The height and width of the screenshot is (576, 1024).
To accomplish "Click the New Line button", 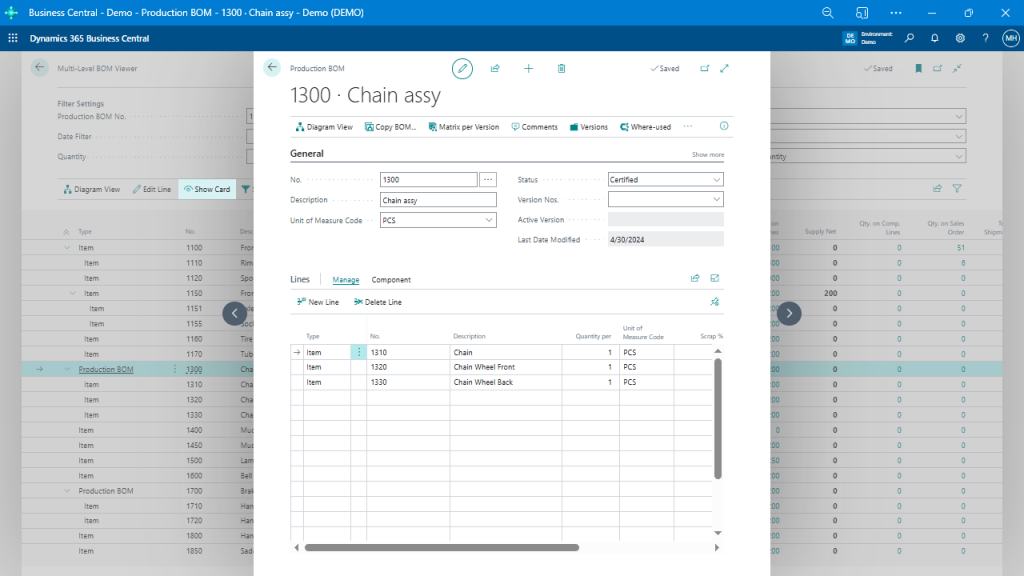I will (x=318, y=302).
